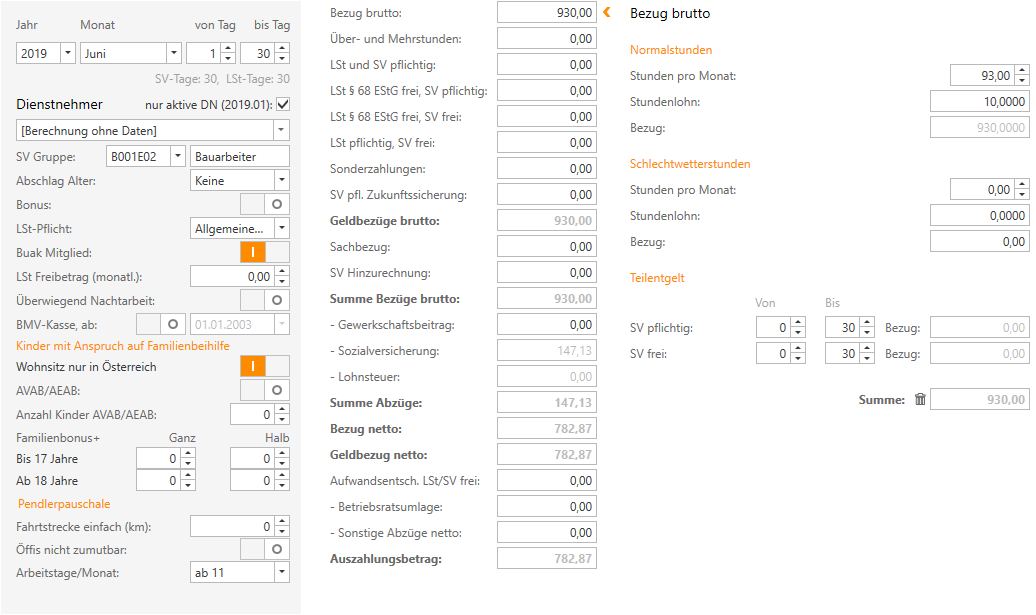Image resolution: width=1036 pixels, height=615 pixels.
Task: Click the Kinder mit Anspruch auf Familienbeihilfe heading
Action: click(123, 345)
